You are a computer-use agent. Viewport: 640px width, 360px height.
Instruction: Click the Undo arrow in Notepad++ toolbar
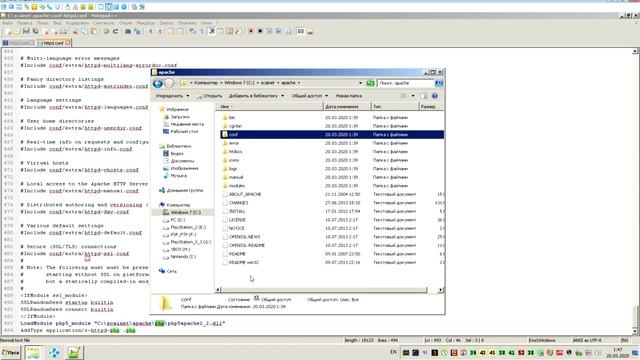106,31
